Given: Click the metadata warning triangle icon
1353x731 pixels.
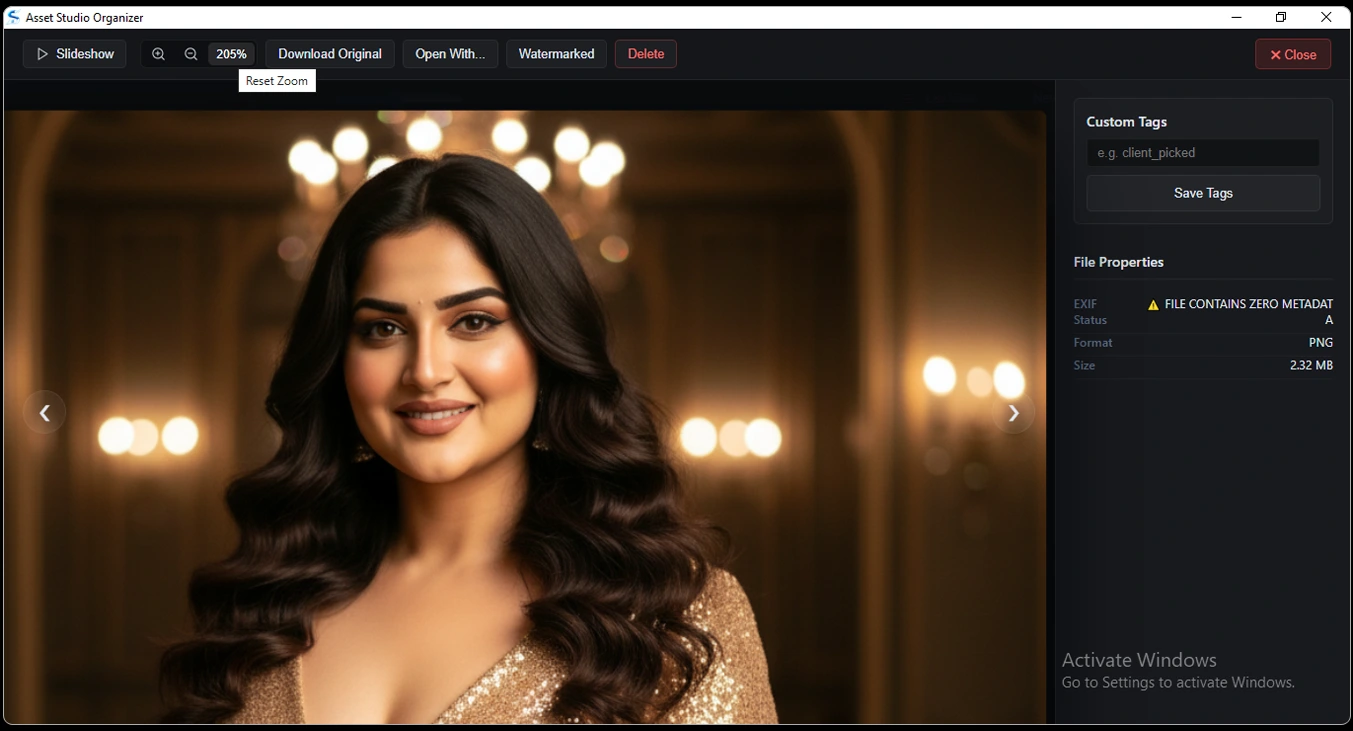Looking at the screenshot, I should (x=1153, y=305).
